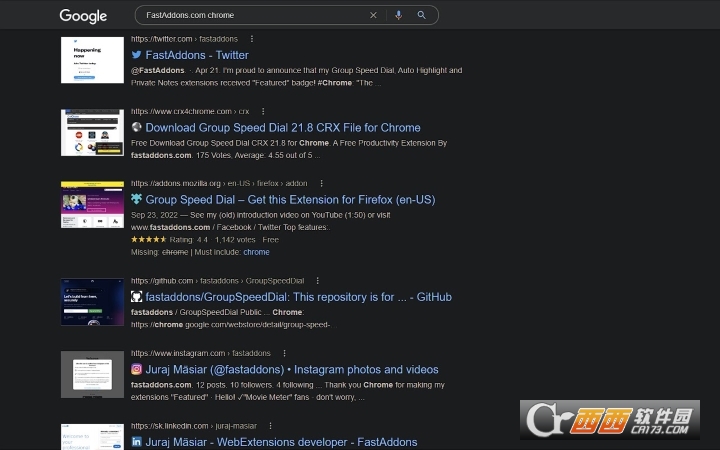Clear the search box with the X icon

tap(373, 15)
